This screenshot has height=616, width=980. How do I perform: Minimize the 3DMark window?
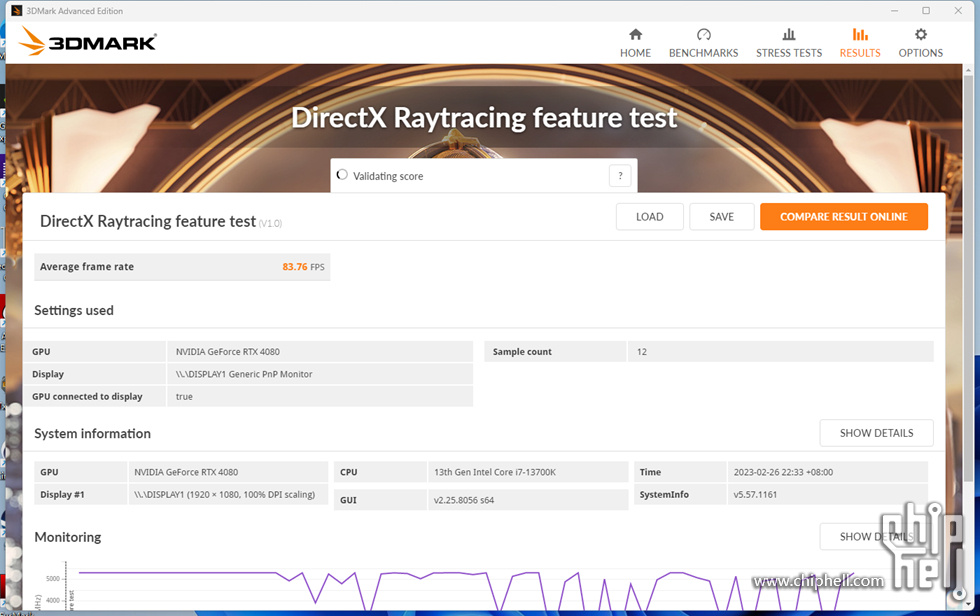point(891,11)
